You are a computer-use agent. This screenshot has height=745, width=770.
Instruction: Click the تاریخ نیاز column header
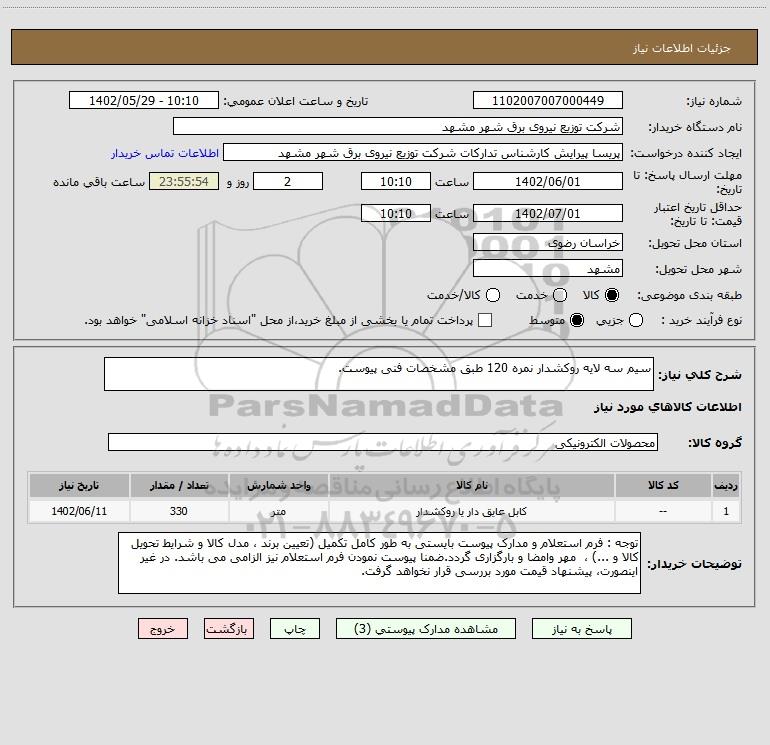pos(79,486)
